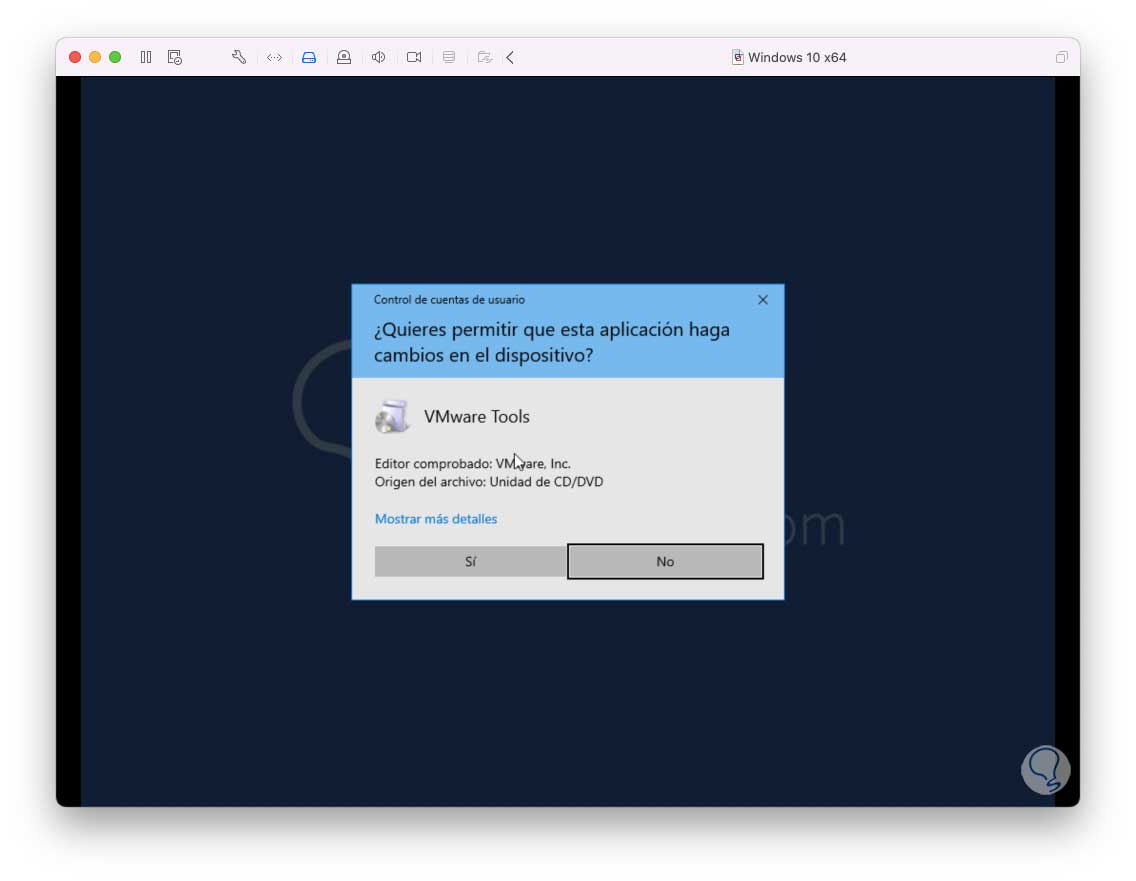Click 'Origen del archivo: Unidad de CD/DVD' text
This screenshot has height=881, width=1136.
click(489, 482)
